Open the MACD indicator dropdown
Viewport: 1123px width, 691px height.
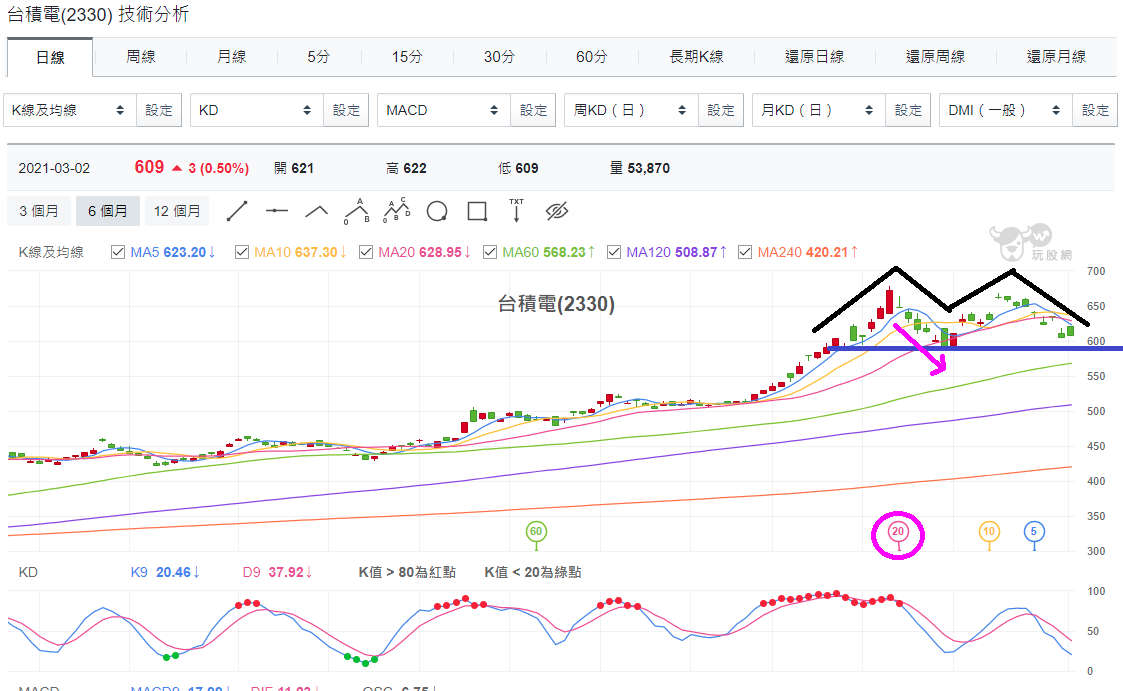444,110
